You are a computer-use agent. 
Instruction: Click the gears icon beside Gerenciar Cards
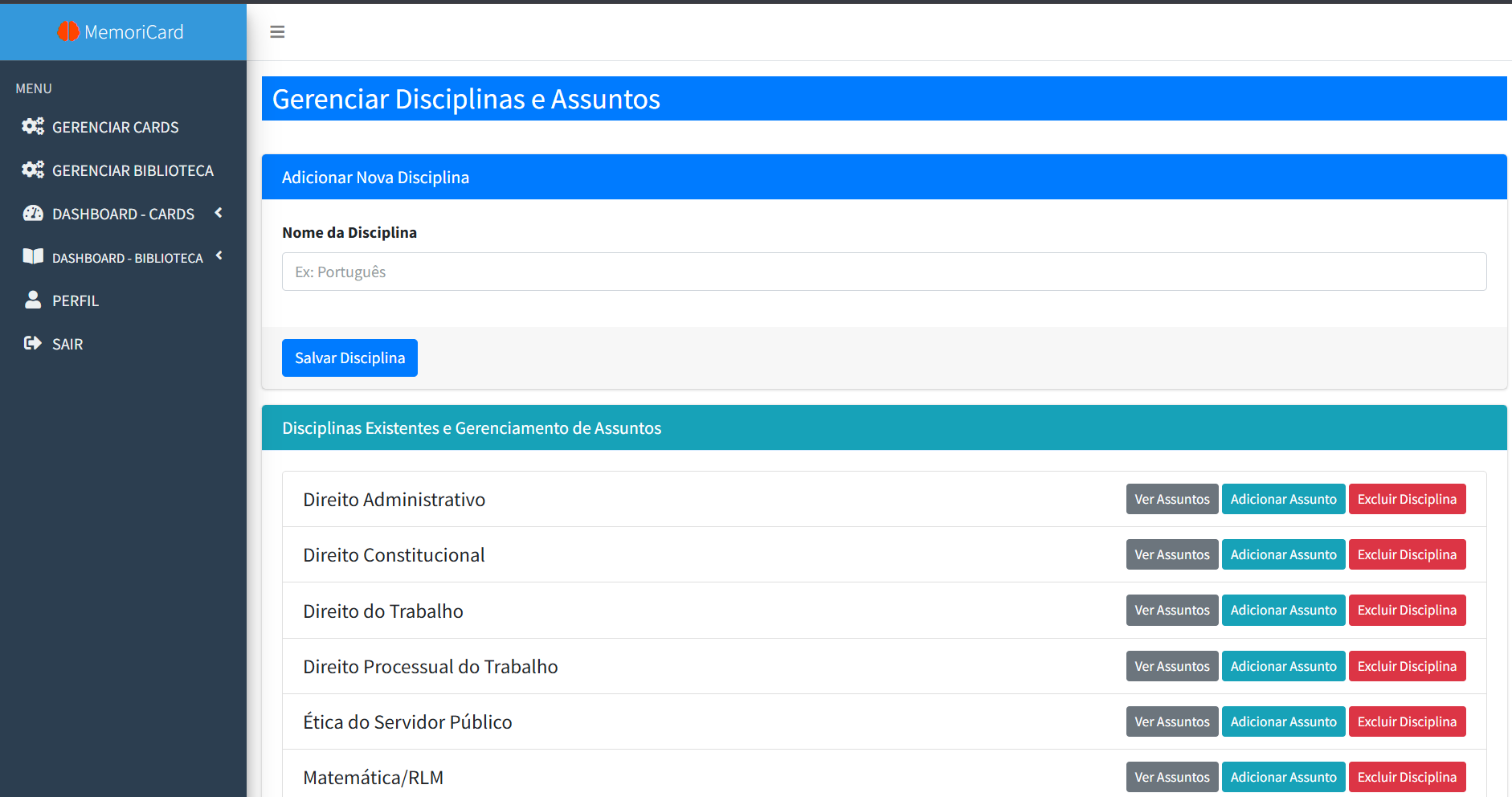pos(33,127)
